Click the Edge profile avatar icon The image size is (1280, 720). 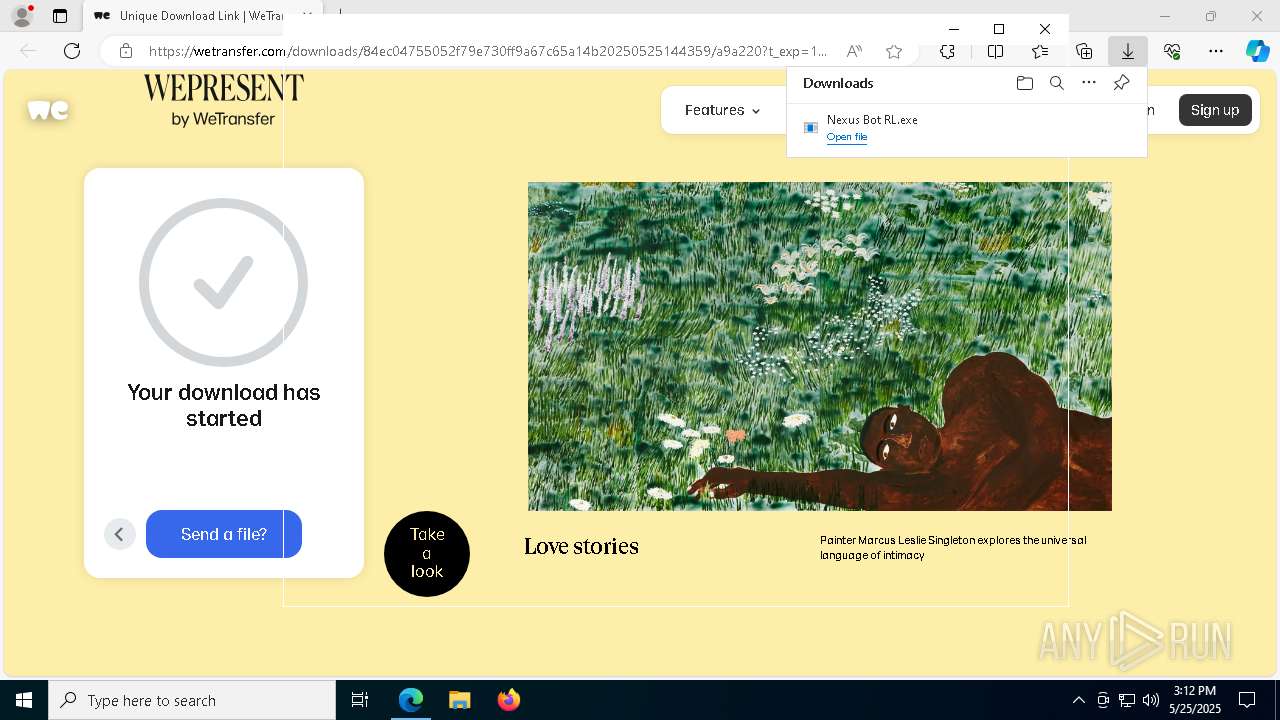point(21,16)
